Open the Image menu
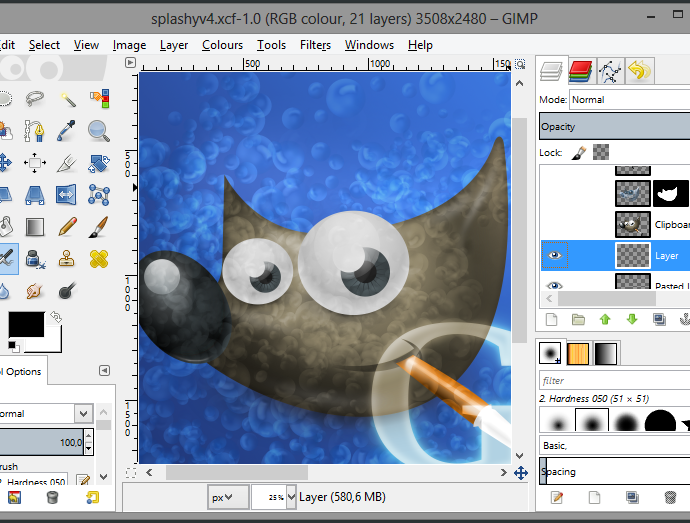Viewport: 690px width, 523px height. [129, 45]
